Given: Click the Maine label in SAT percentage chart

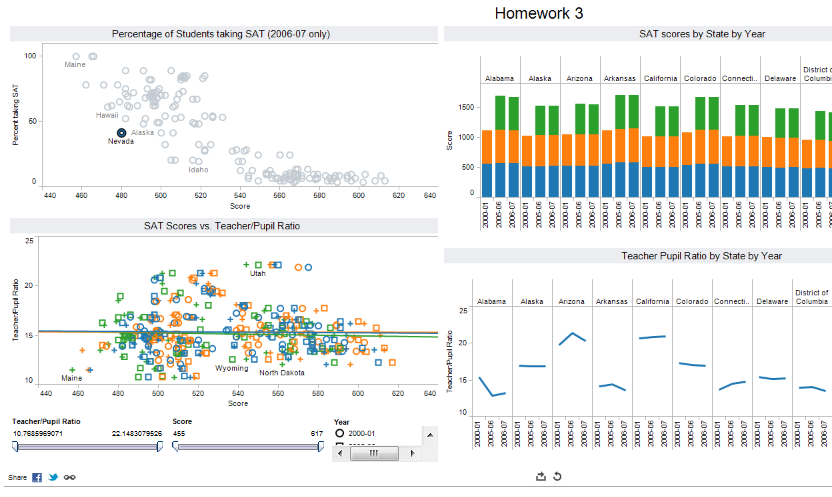Looking at the screenshot, I should click(75, 65).
